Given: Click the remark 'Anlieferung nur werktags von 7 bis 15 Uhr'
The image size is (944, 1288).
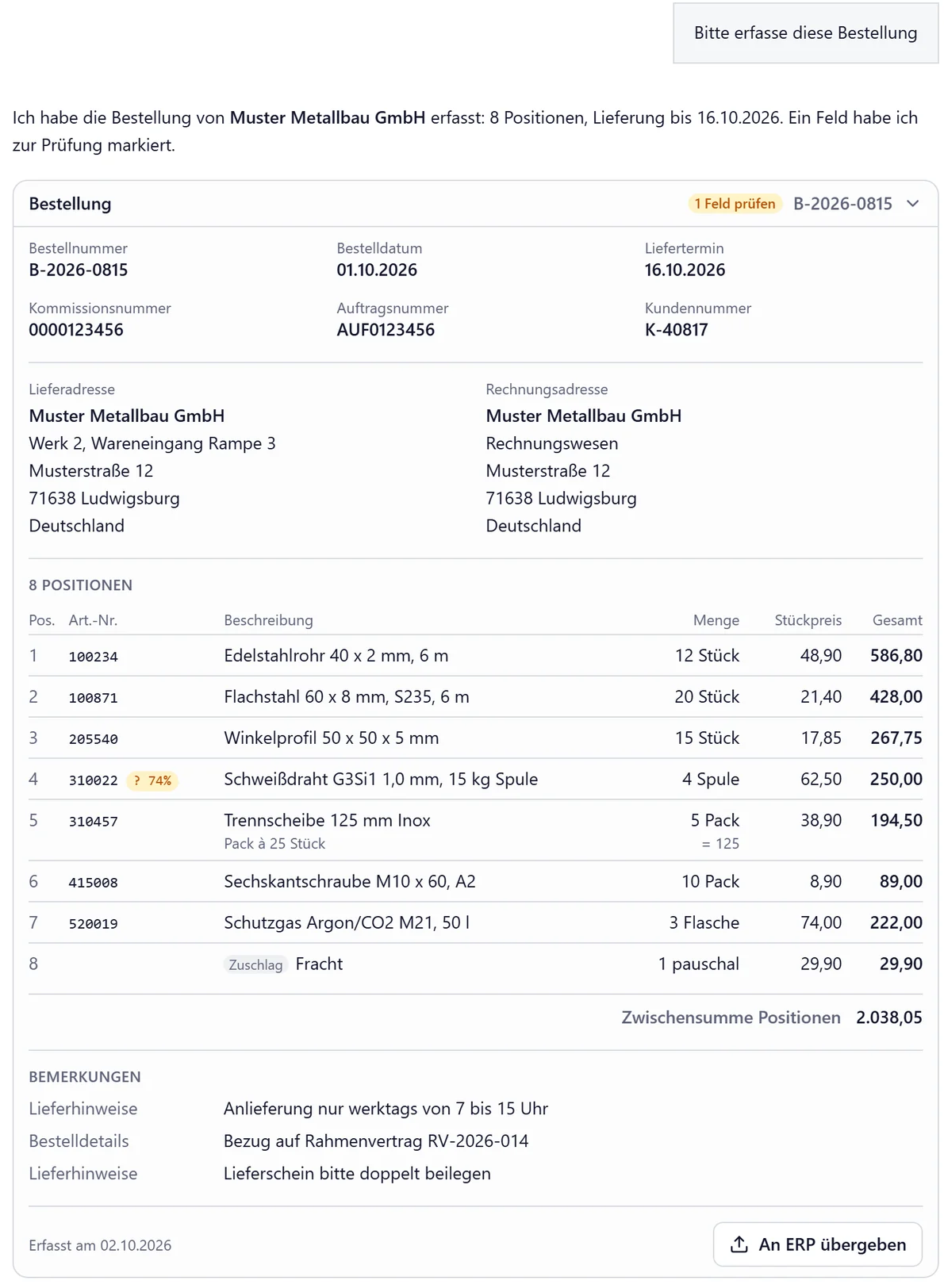Looking at the screenshot, I should pyautogui.click(x=386, y=1109).
